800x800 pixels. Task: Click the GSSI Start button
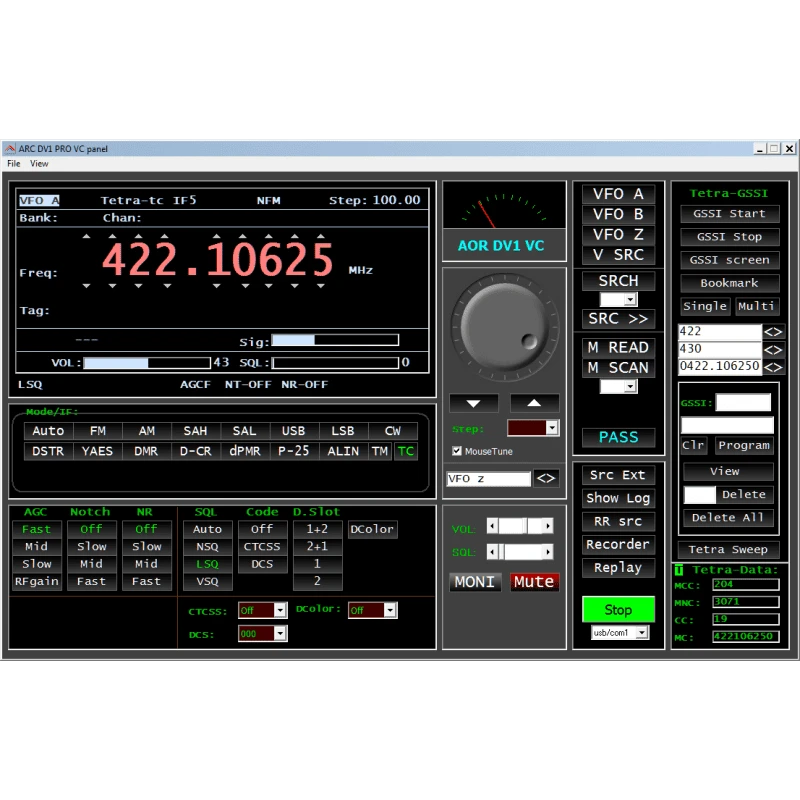point(729,214)
